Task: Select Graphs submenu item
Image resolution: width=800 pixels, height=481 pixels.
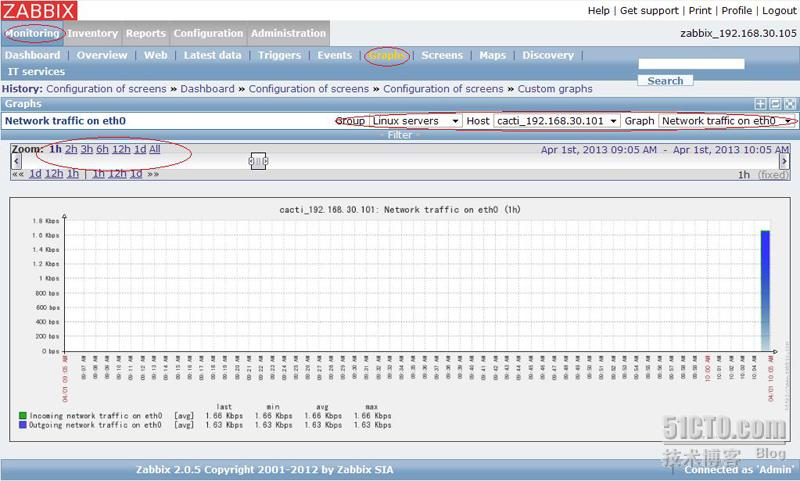Action: pos(386,55)
